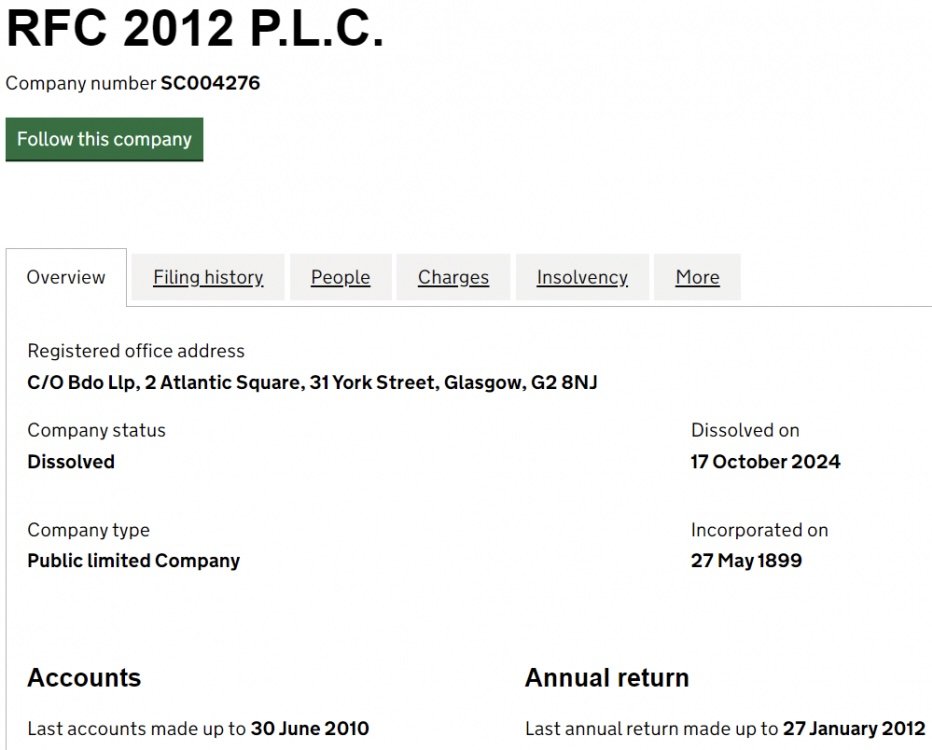The height and width of the screenshot is (750, 932).
Task: Open the Charges tab
Action: click(x=453, y=277)
